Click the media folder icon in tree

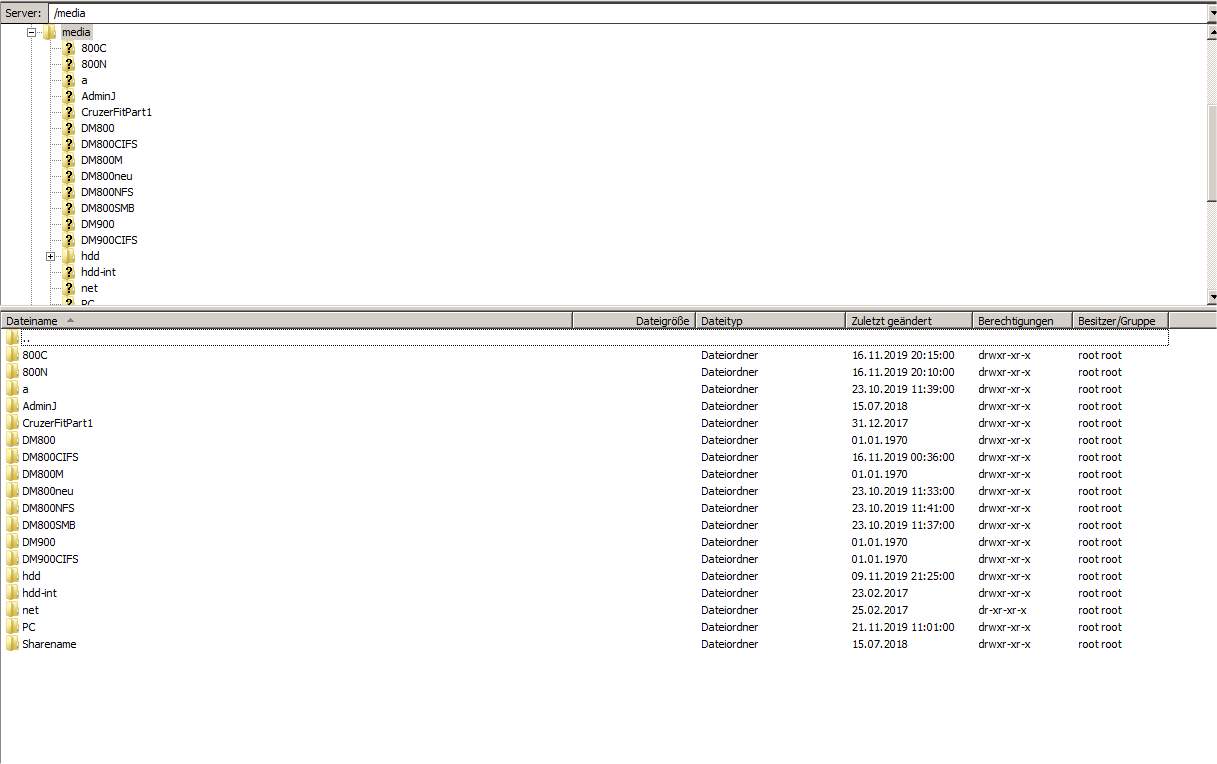pos(50,32)
